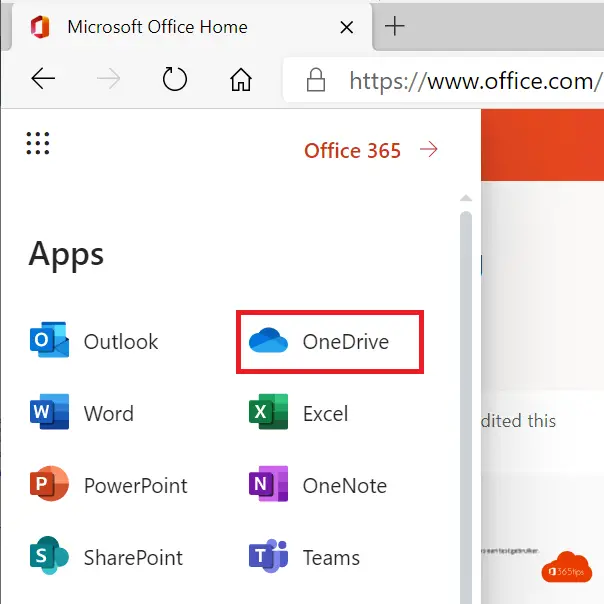The height and width of the screenshot is (604, 604).
Task: Click the apps panel scrollbar thumb
Action: click(466, 407)
